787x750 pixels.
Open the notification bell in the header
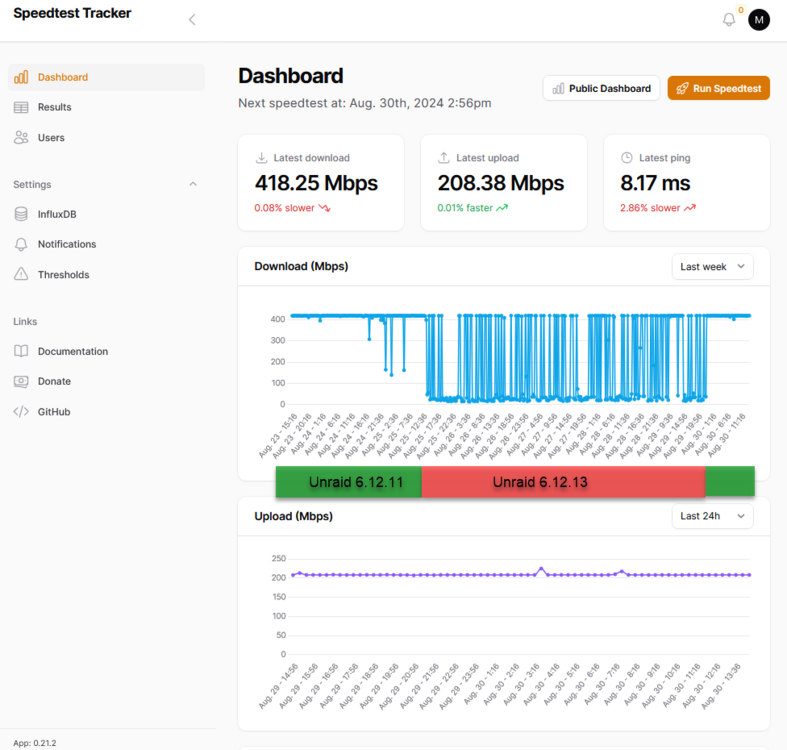pyautogui.click(x=729, y=20)
